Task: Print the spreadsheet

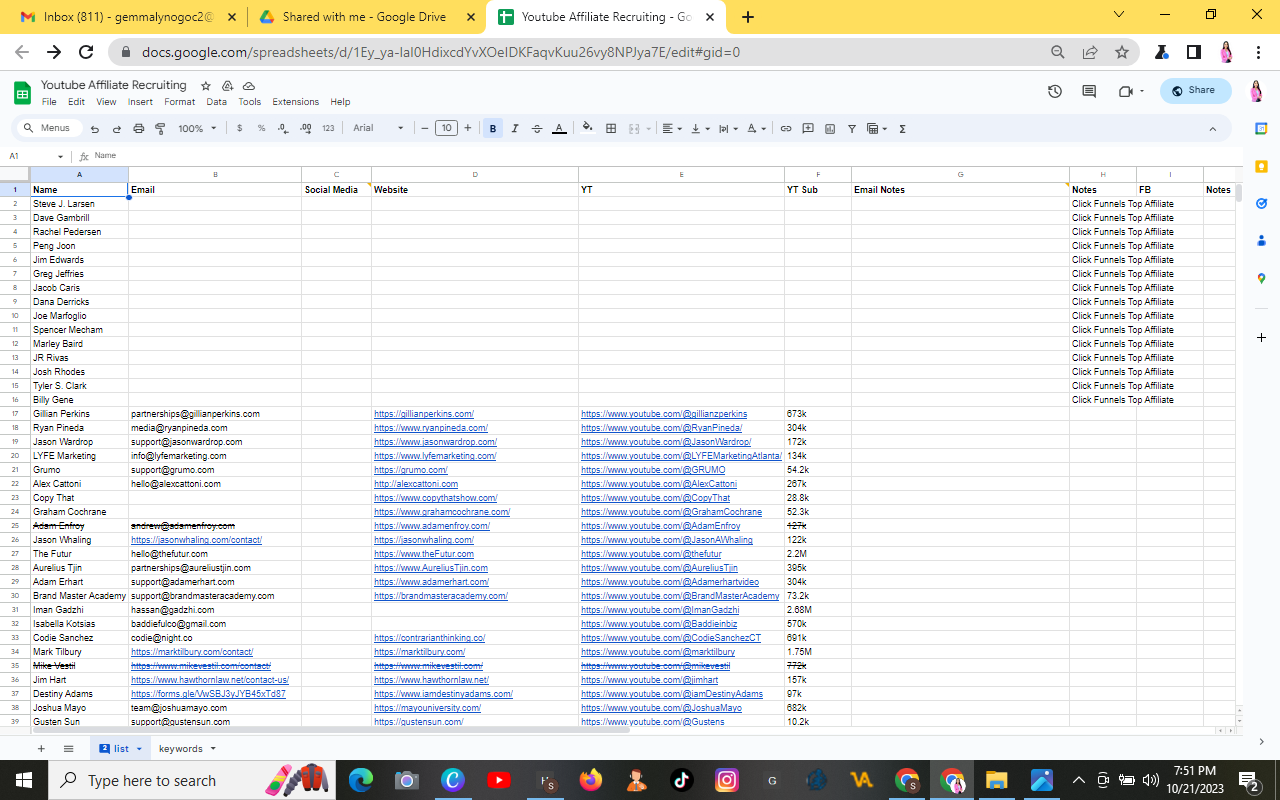Action: click(x=139, y=128)
